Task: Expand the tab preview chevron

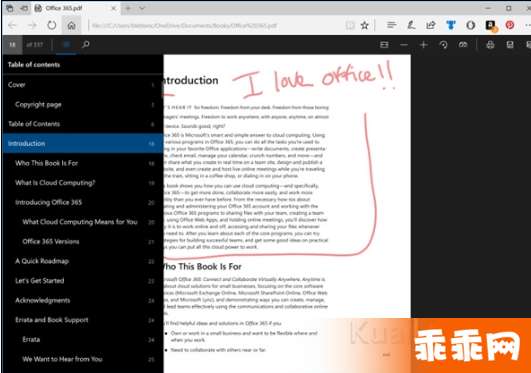Action: pos(142,8)
